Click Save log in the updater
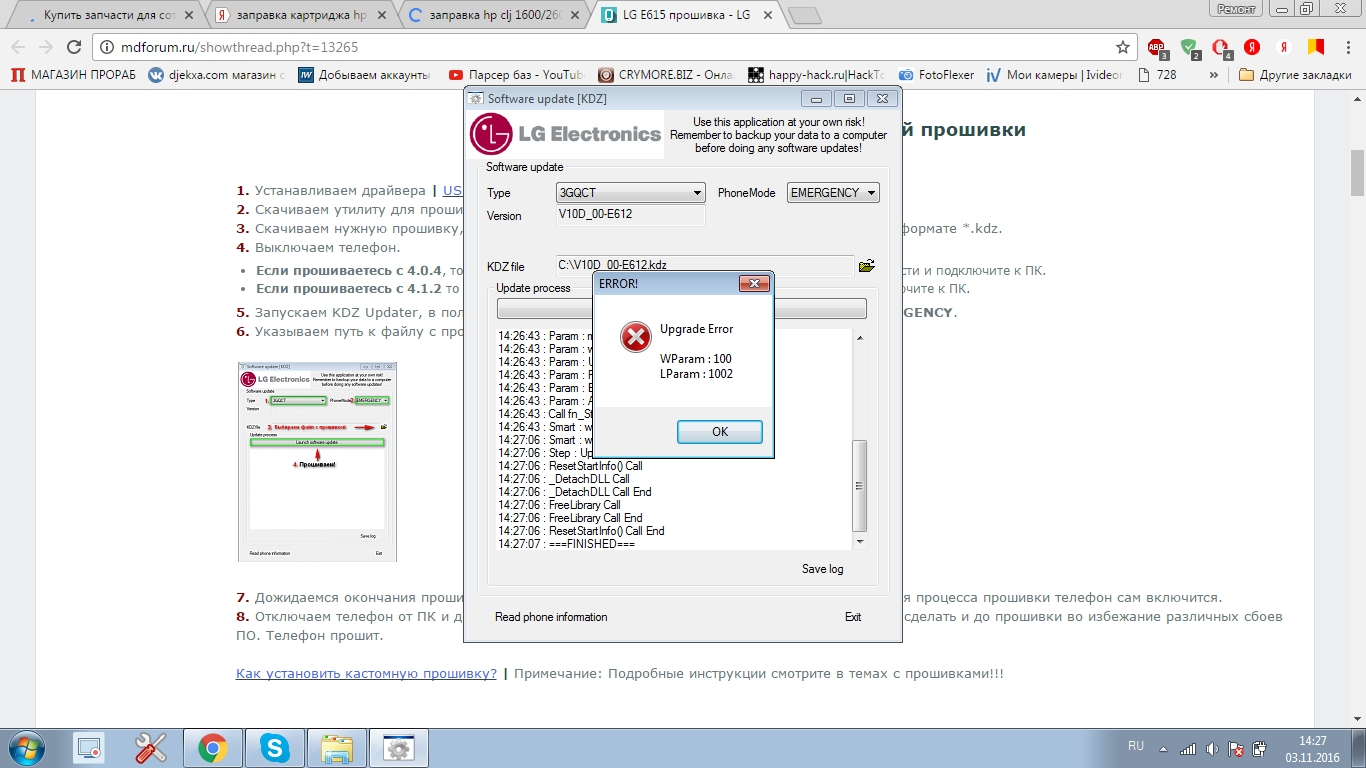Image resolution: width=1366 pixels, height=768 pixels. pos(822,569)
